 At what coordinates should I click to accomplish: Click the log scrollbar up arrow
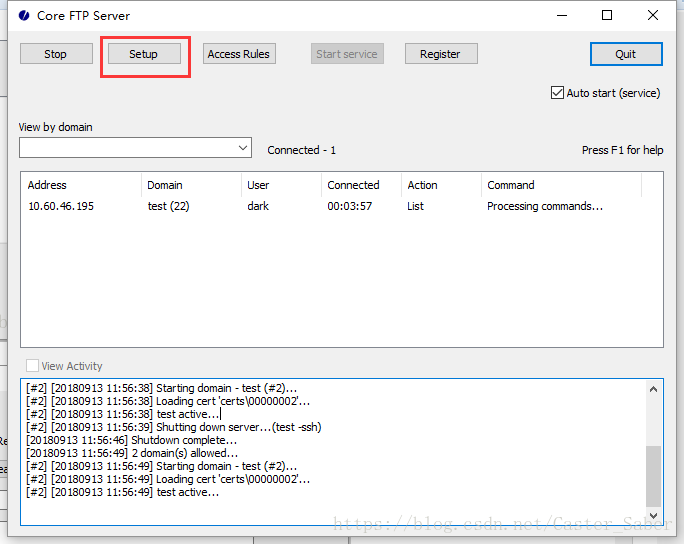pos(653,389)
